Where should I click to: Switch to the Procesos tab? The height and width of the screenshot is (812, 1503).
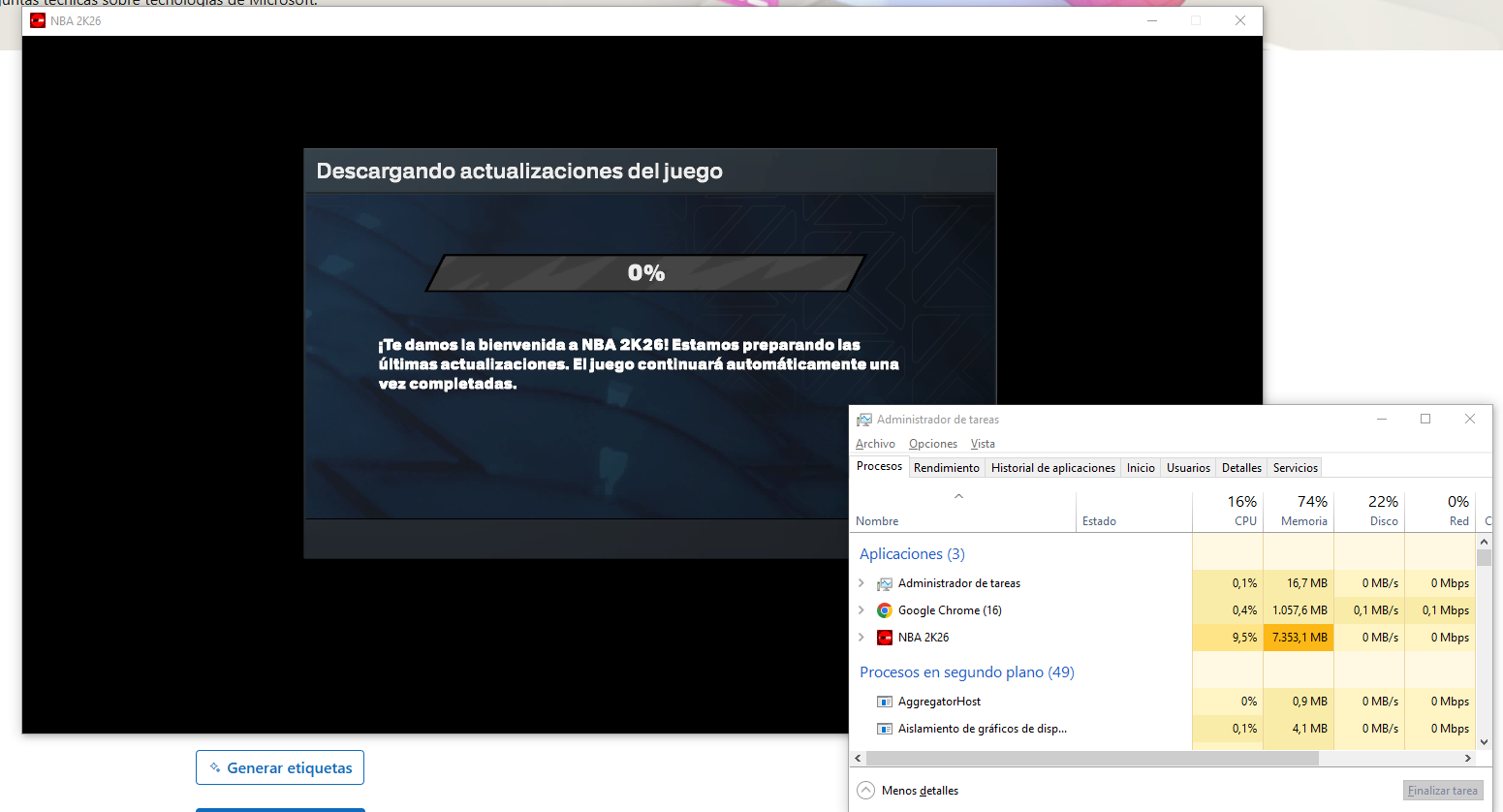(880, 466)
